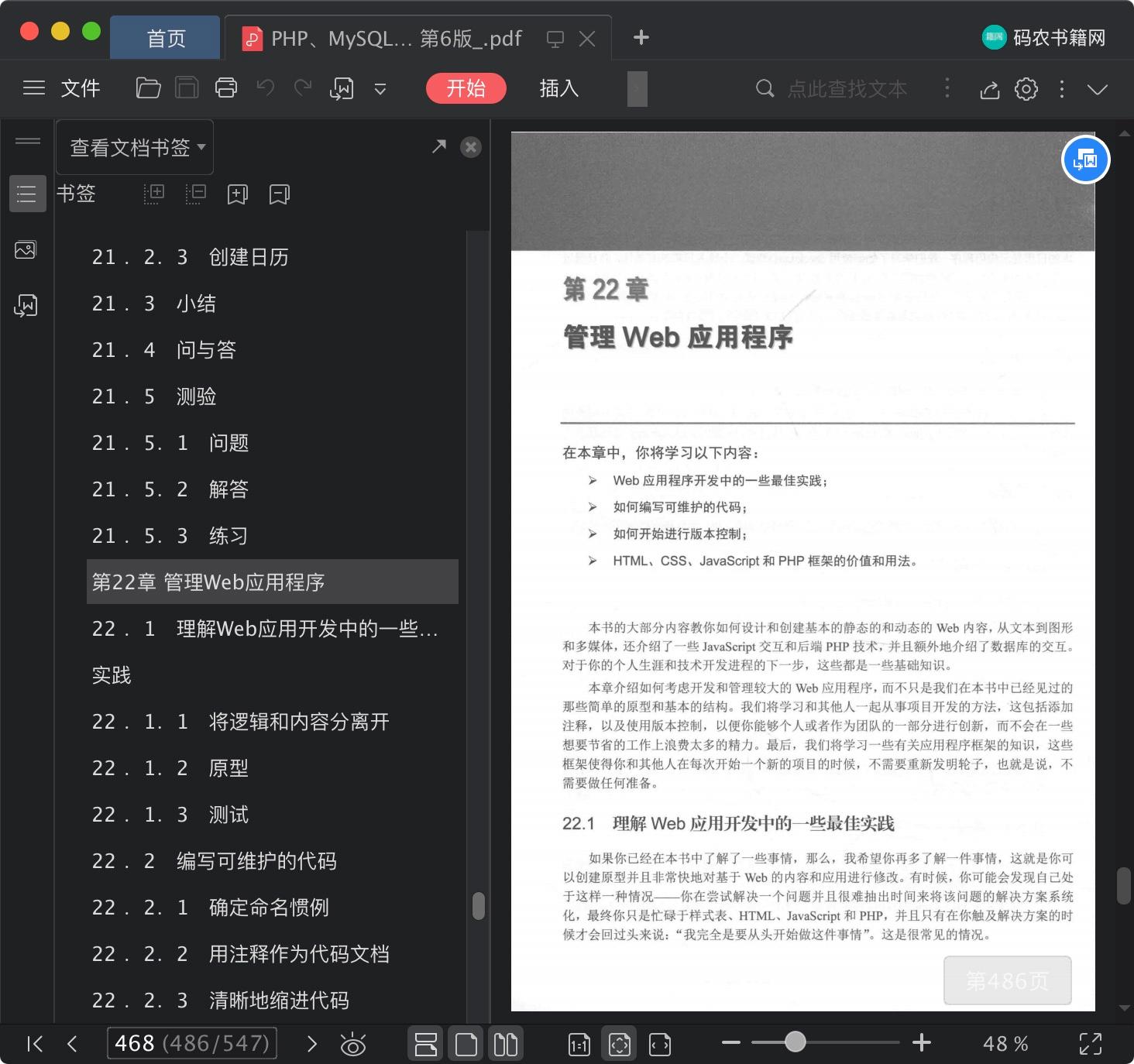The image size is (1134, 1064).
Task: Click the delete bookmark icon
Action: click(280, 194)
